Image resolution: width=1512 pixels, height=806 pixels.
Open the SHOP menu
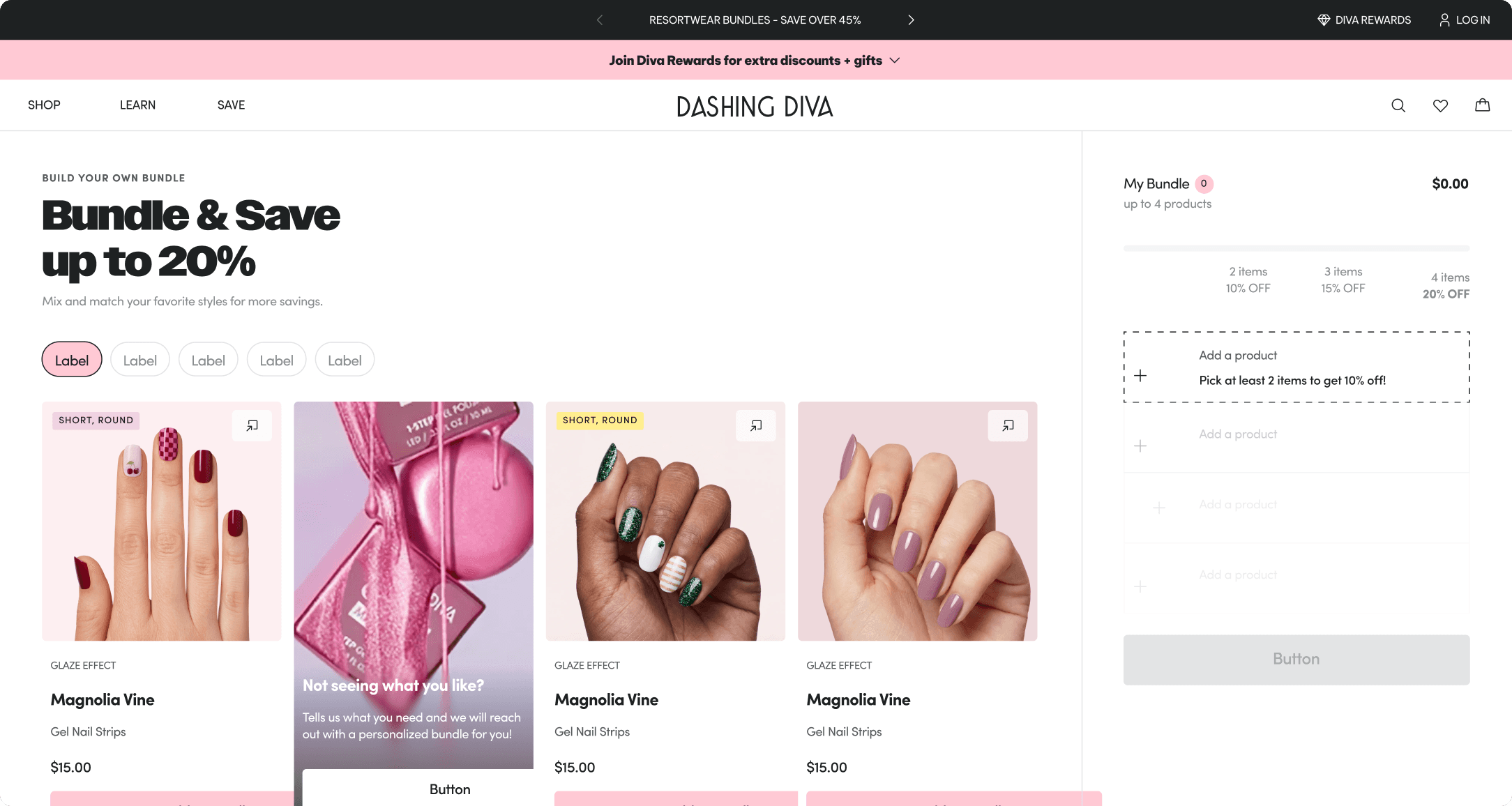click(43, 105)
